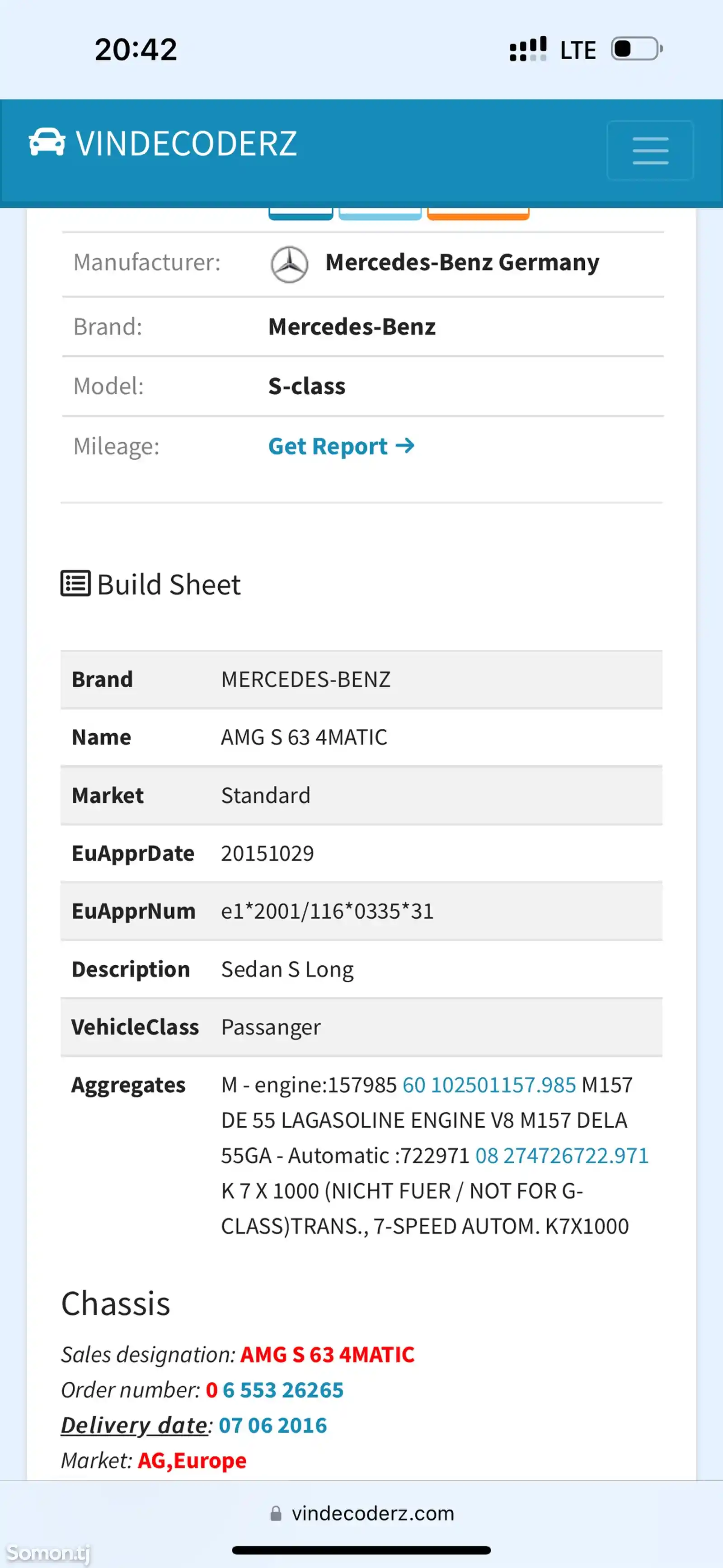
Task: Click the delivery date 07 06 2016
Action: [272, 1425]
